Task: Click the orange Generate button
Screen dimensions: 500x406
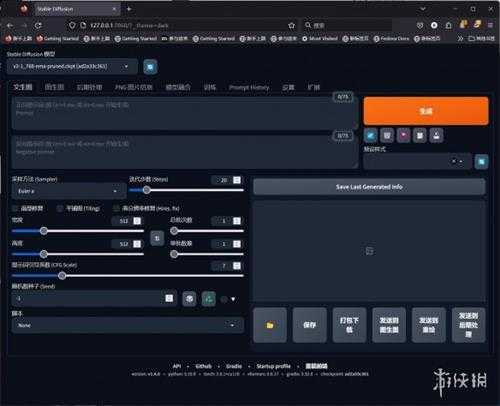Action: [x=426, y=111]
